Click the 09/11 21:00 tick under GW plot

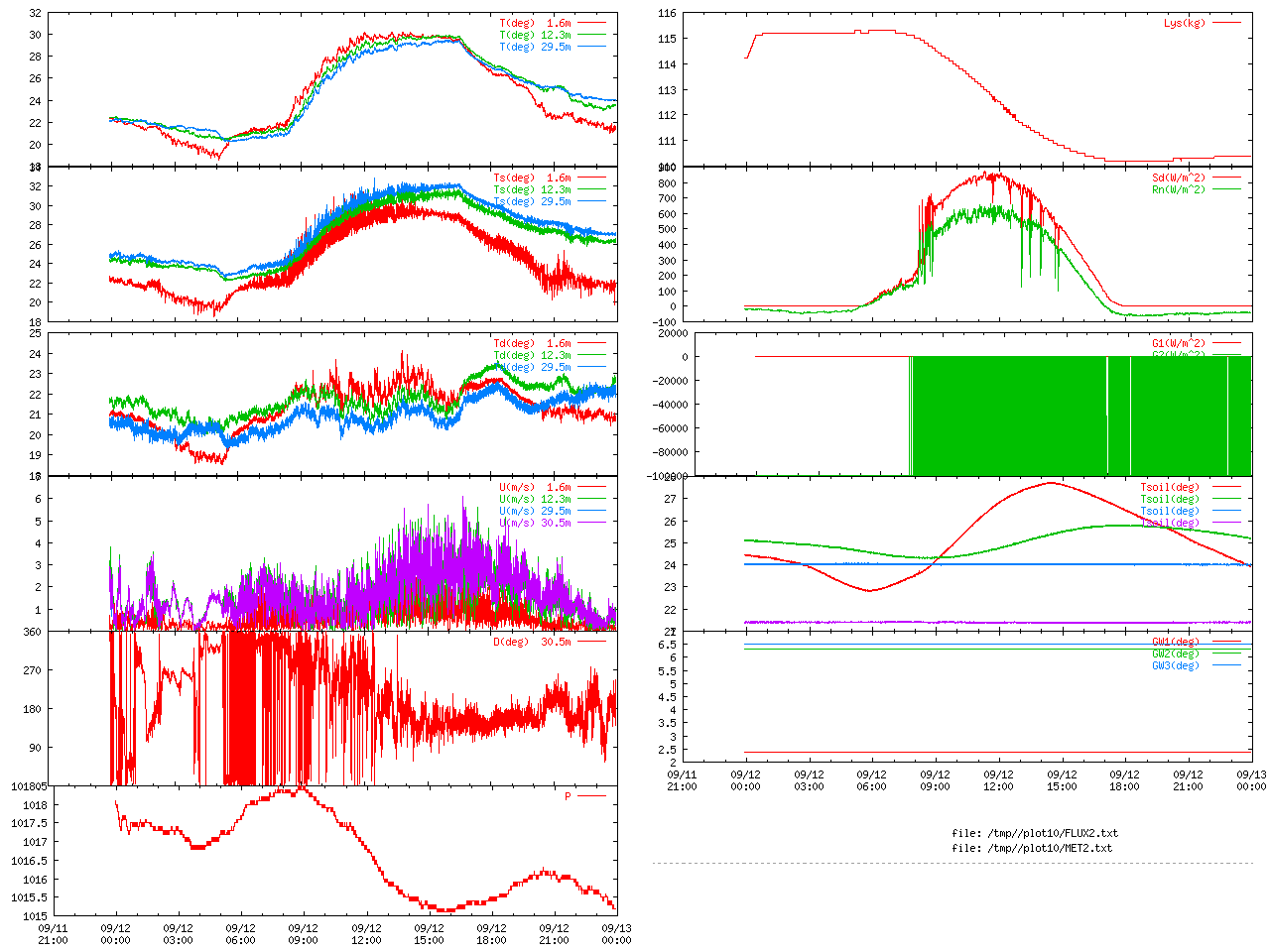click(682, 779)
